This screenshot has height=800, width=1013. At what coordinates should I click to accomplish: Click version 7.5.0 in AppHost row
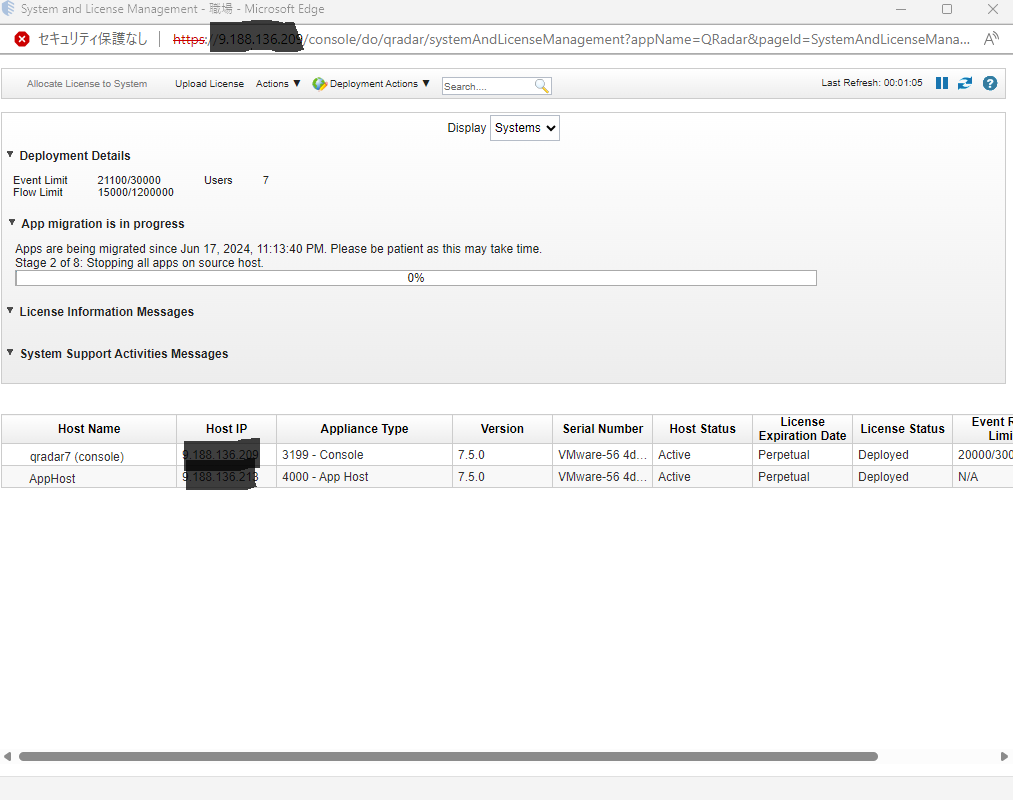[x=471, y=477]
